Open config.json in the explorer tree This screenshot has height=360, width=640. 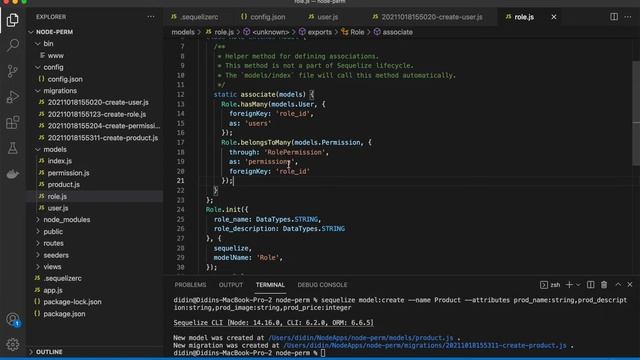[x=95, y=79]
